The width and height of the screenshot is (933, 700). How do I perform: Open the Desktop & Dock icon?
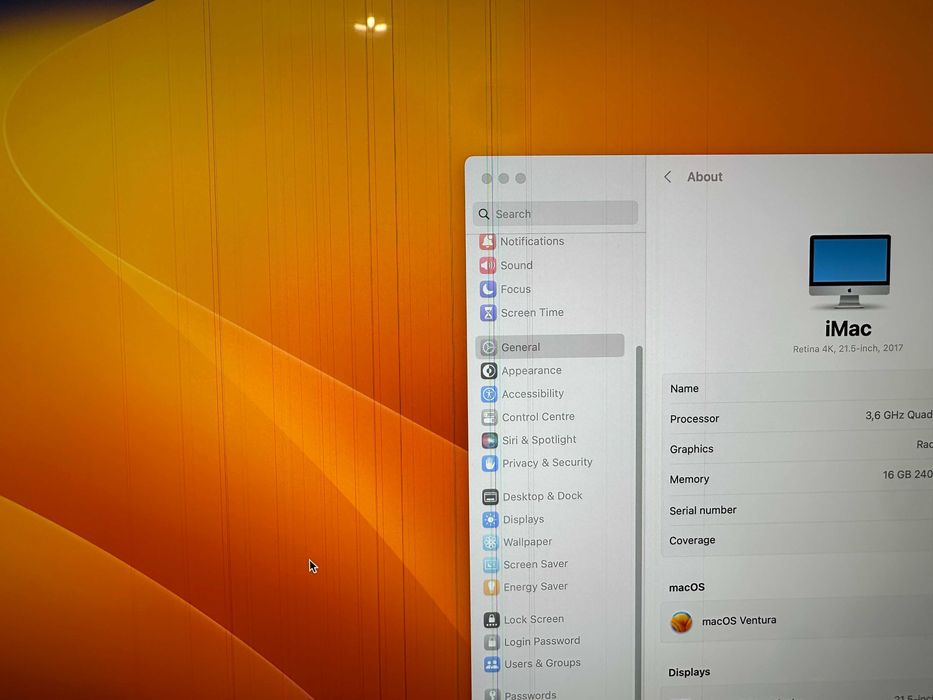pyautogui.click(x=490, y=496)
